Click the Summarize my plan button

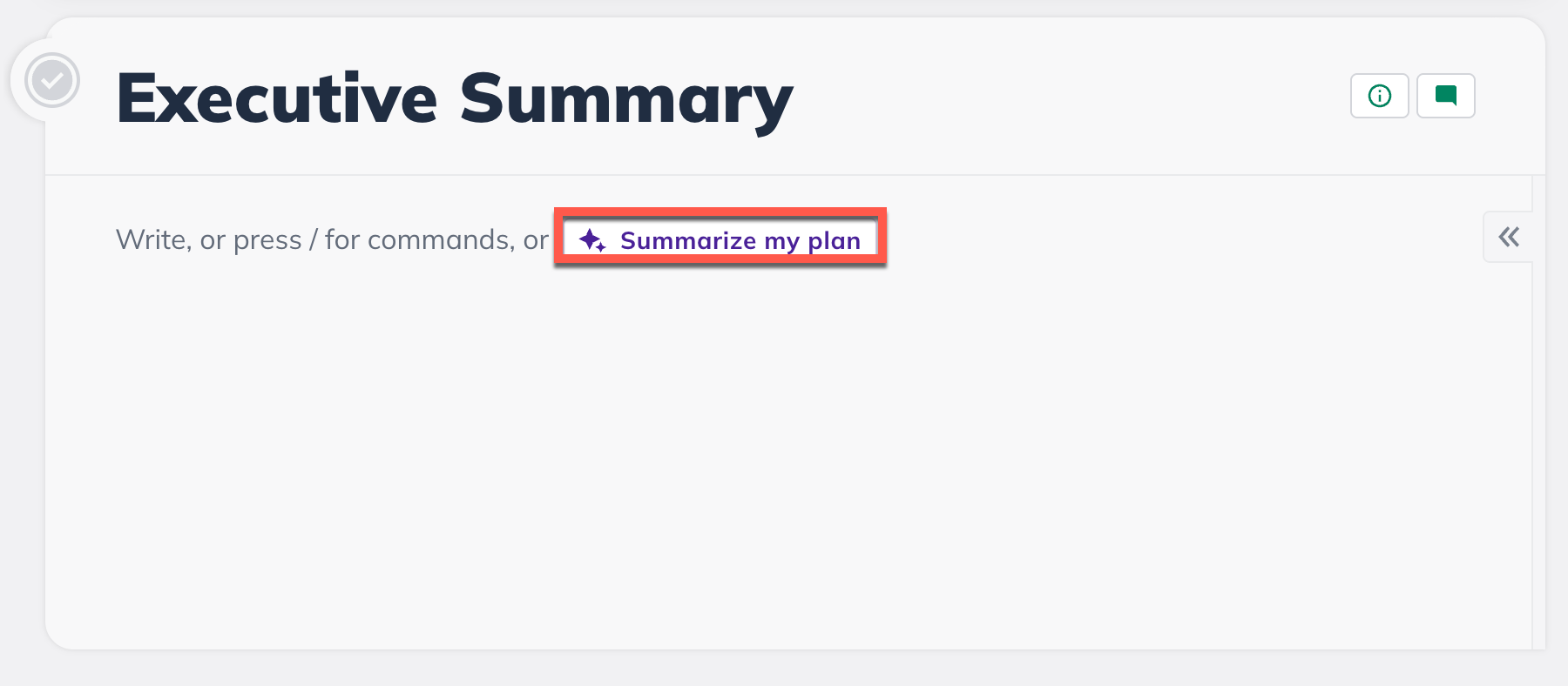[720, 240]
